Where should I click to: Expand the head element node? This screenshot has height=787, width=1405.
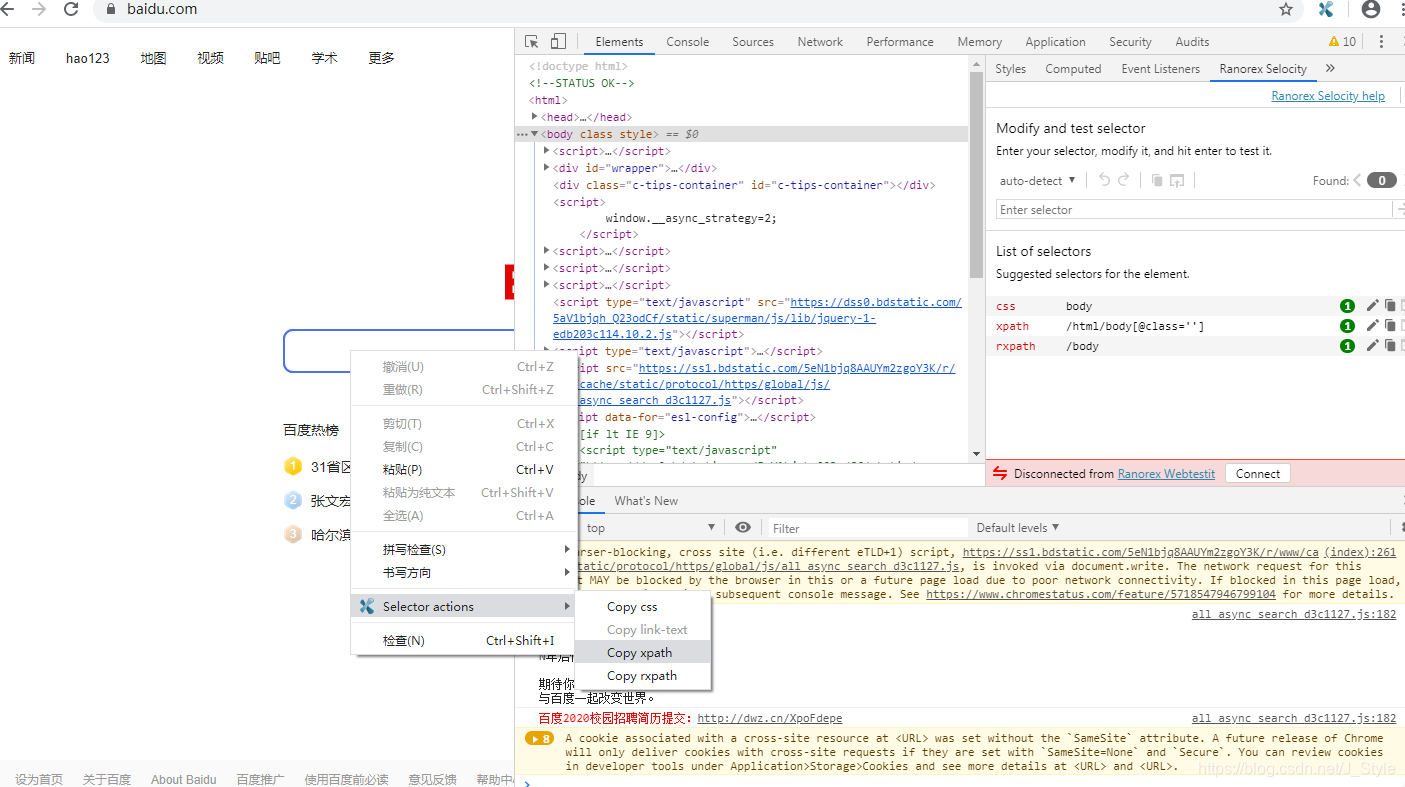(535, 117)
